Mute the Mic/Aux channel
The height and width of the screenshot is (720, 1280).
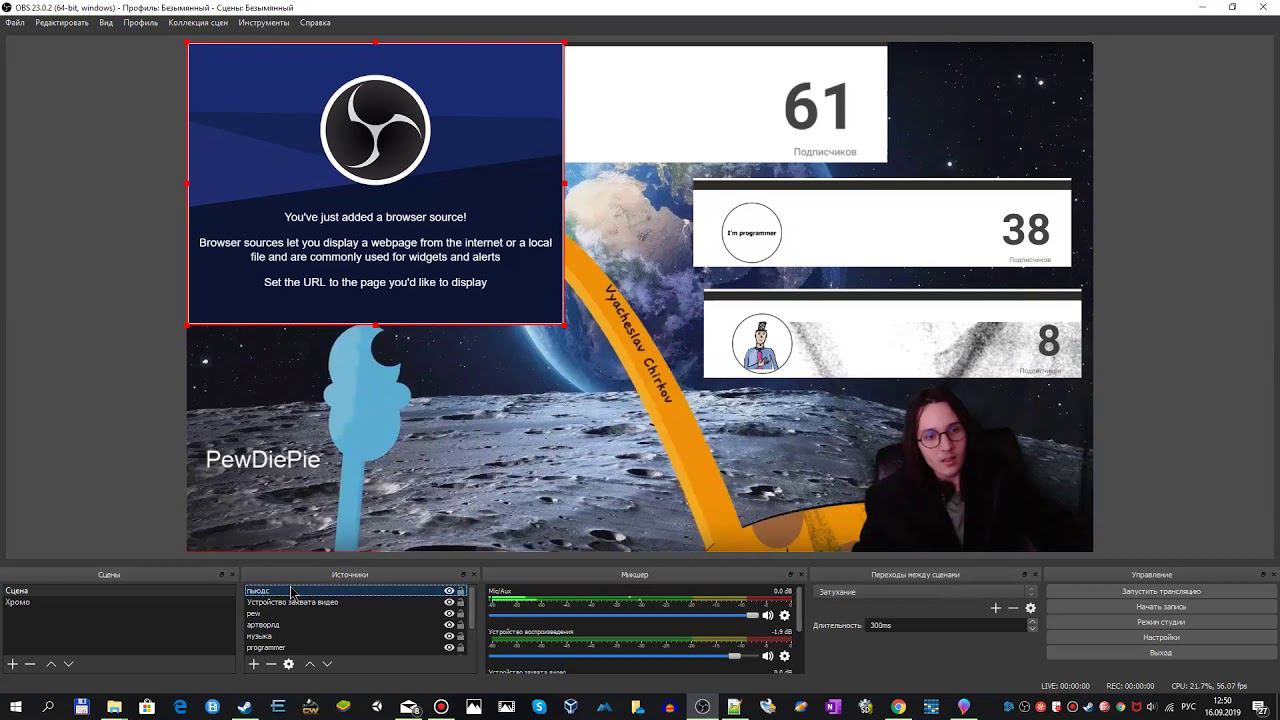click(767, 615)
